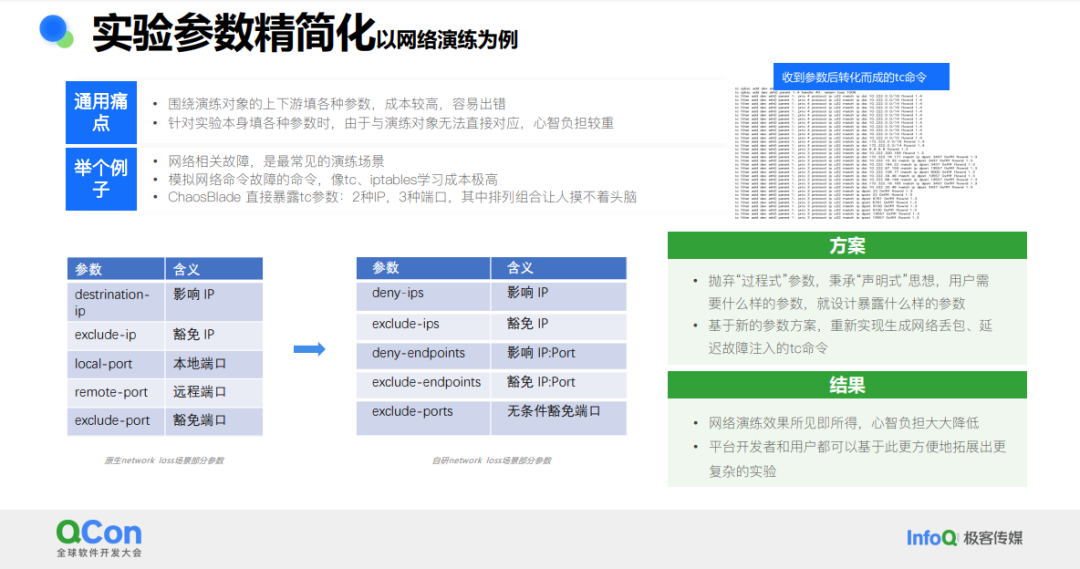1080x569 pixels.
Task: Click the 影响 IP:Port cell
Action: pyautogui.click(x=559, y=355)
